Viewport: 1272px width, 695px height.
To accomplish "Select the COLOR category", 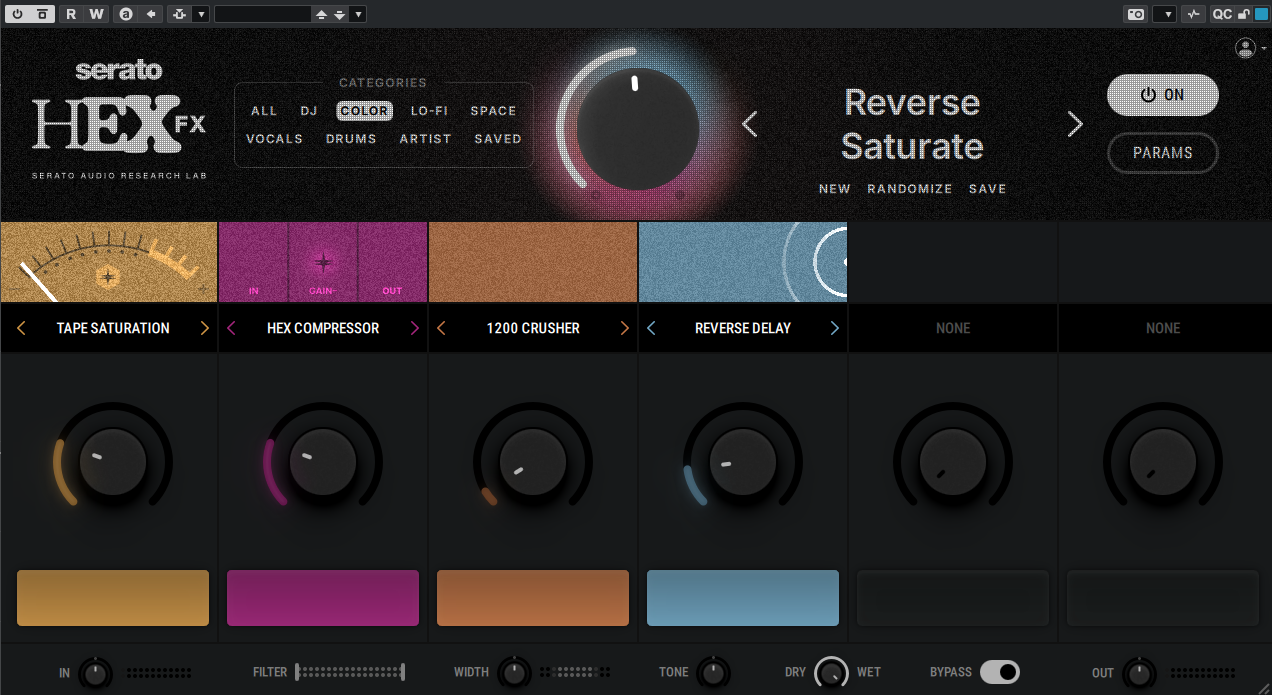I will [x=364, y=111].
